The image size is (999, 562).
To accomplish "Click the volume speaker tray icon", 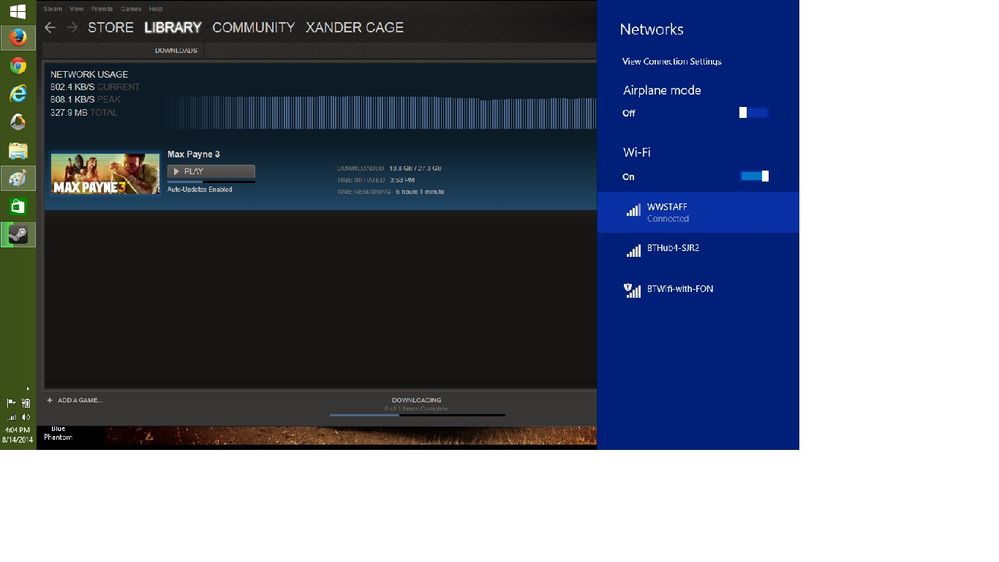I will pos(26,417).
